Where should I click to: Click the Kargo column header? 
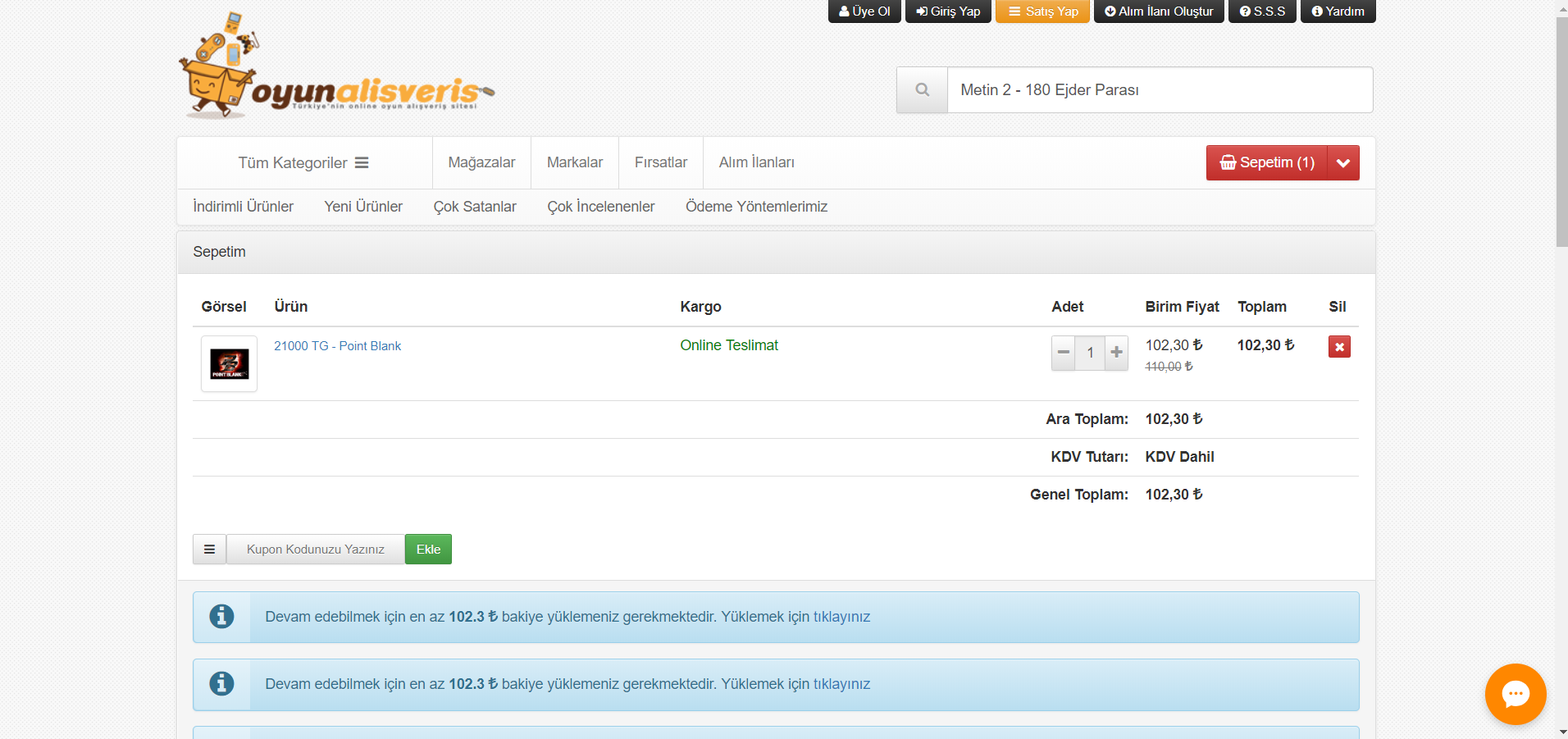[700, 307]
